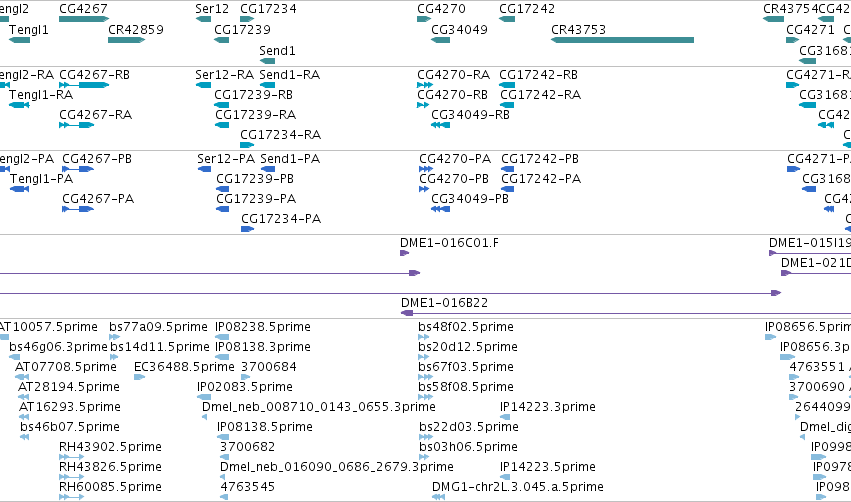Select protein CG17239-PA
The width and height of the screenshot is (851, 502).
(x=256, y=199)
